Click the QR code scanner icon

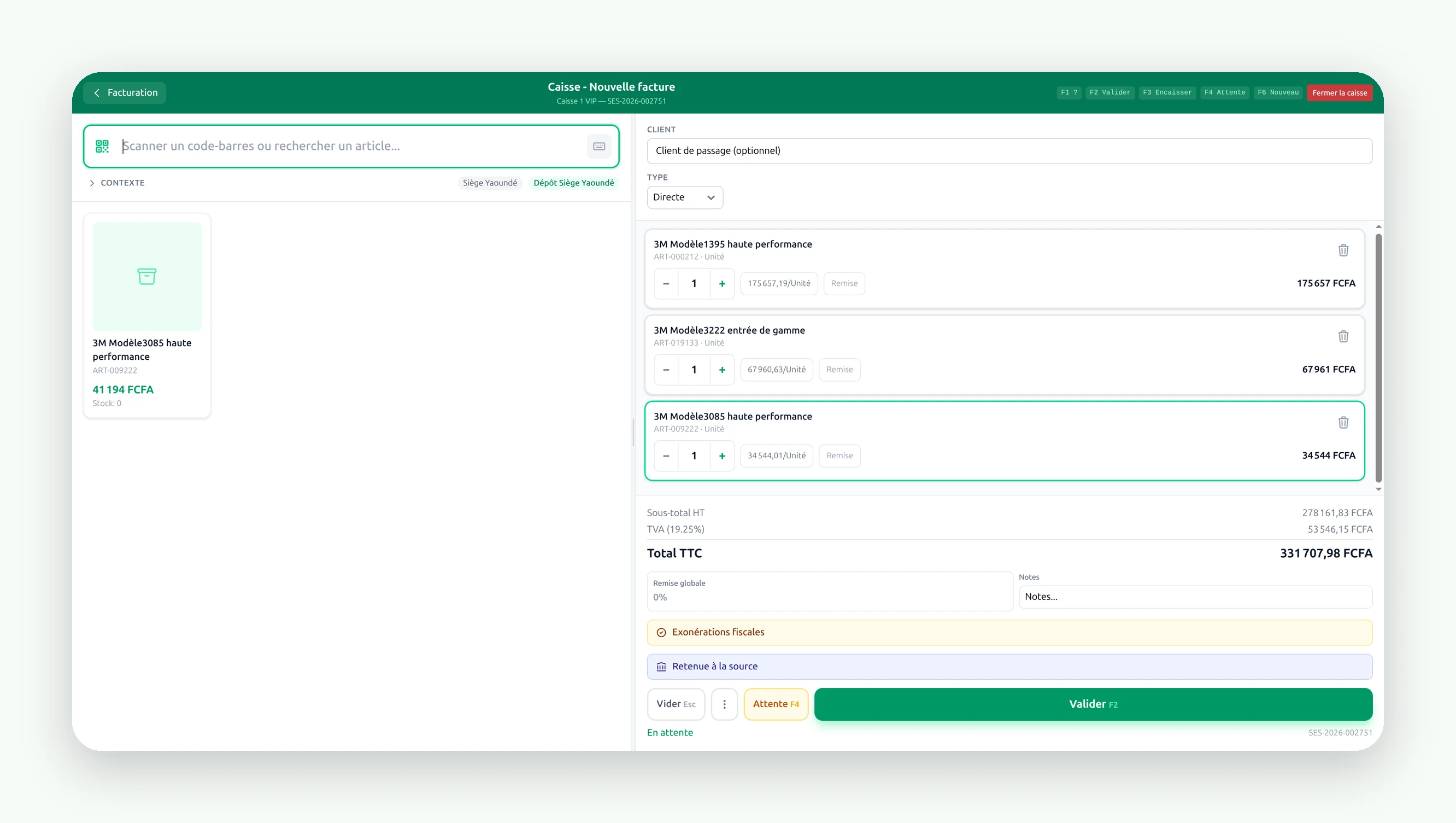[102, 147]
